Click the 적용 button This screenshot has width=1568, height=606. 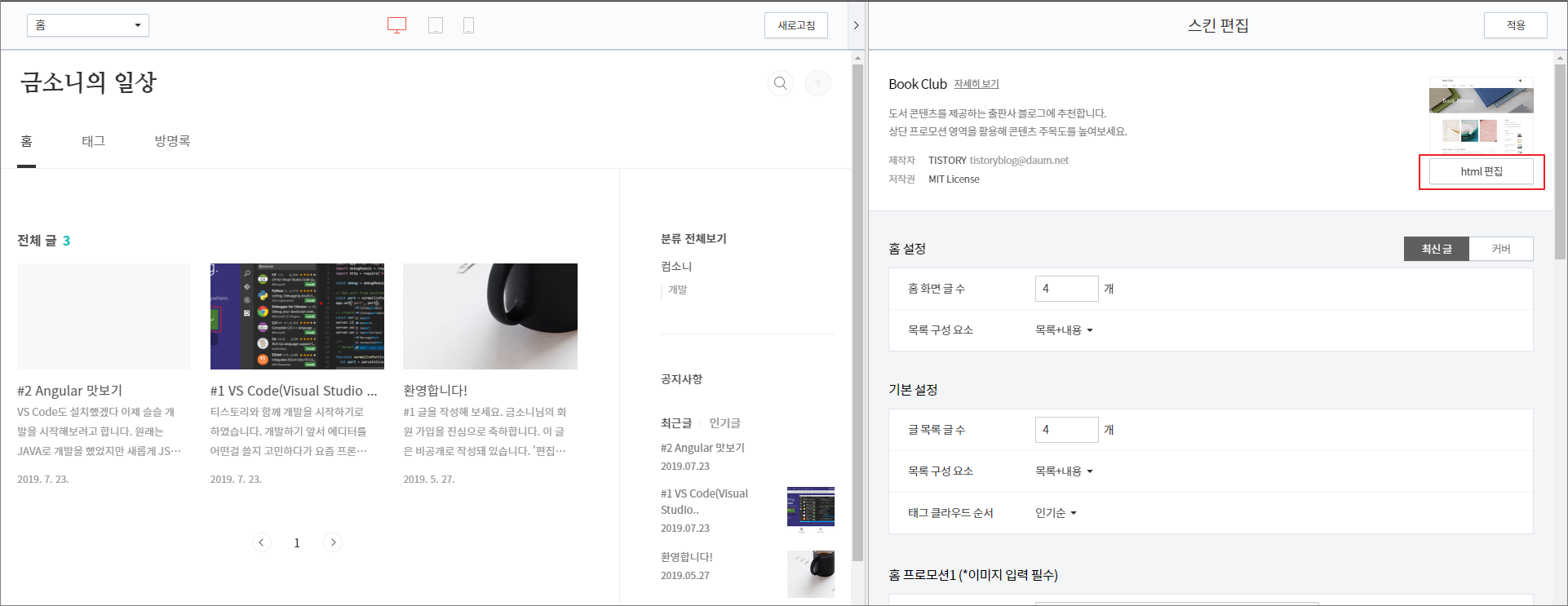[1516, 25]
